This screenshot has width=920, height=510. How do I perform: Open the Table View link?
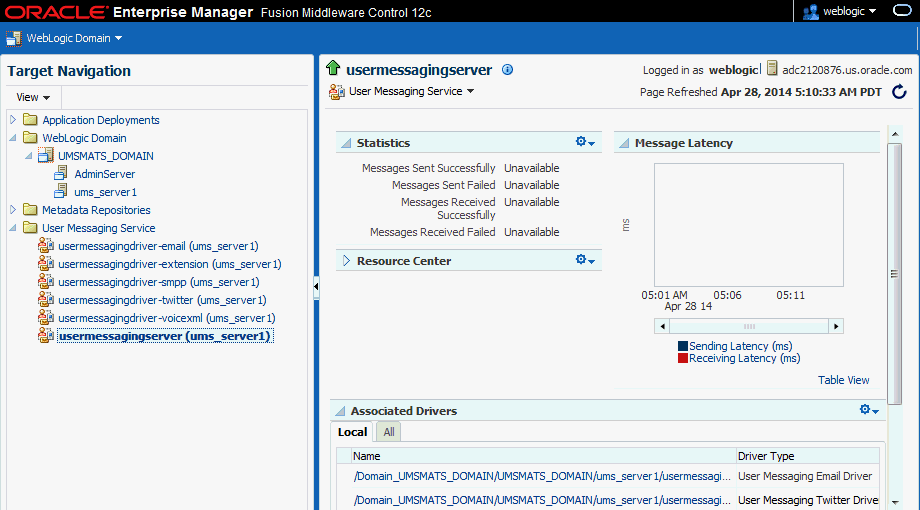843,380
